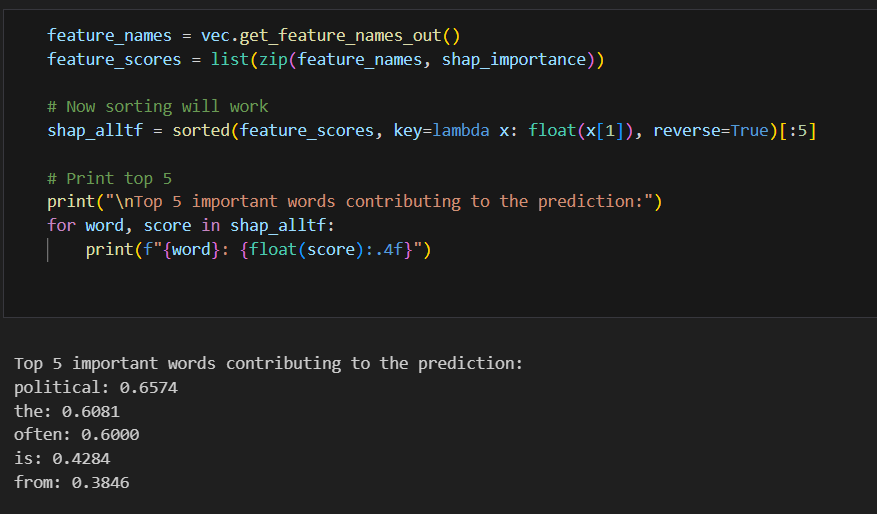The width and height of the screenshot is (877, 514).
Task: Click the 'from: 0.3846' output line
Action: click(x=72, y=483)
